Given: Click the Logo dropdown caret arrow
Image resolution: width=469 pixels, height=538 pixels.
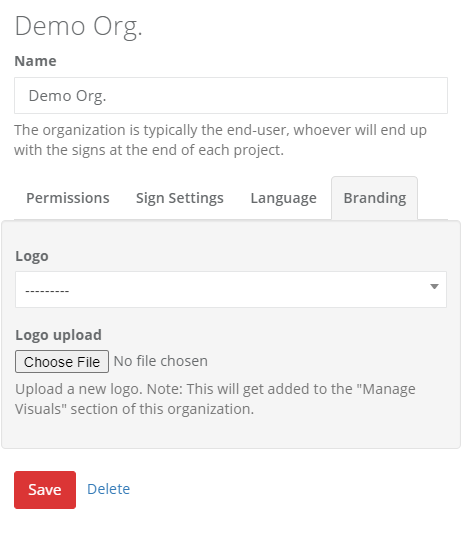Looking at the screenshot, I should click(x=434, y=286).
